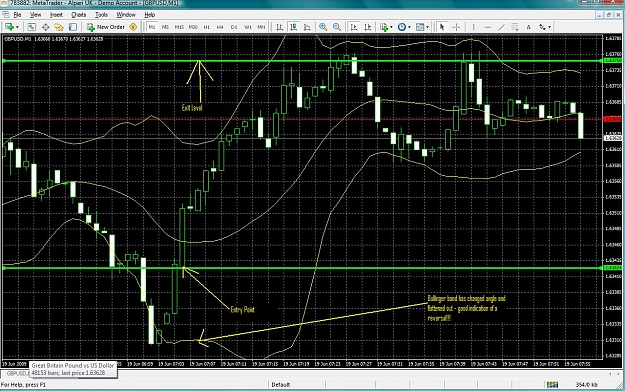Switch chart to bar chart mode
Viewport: 625px width, 391px height.
tap(279, 27)
